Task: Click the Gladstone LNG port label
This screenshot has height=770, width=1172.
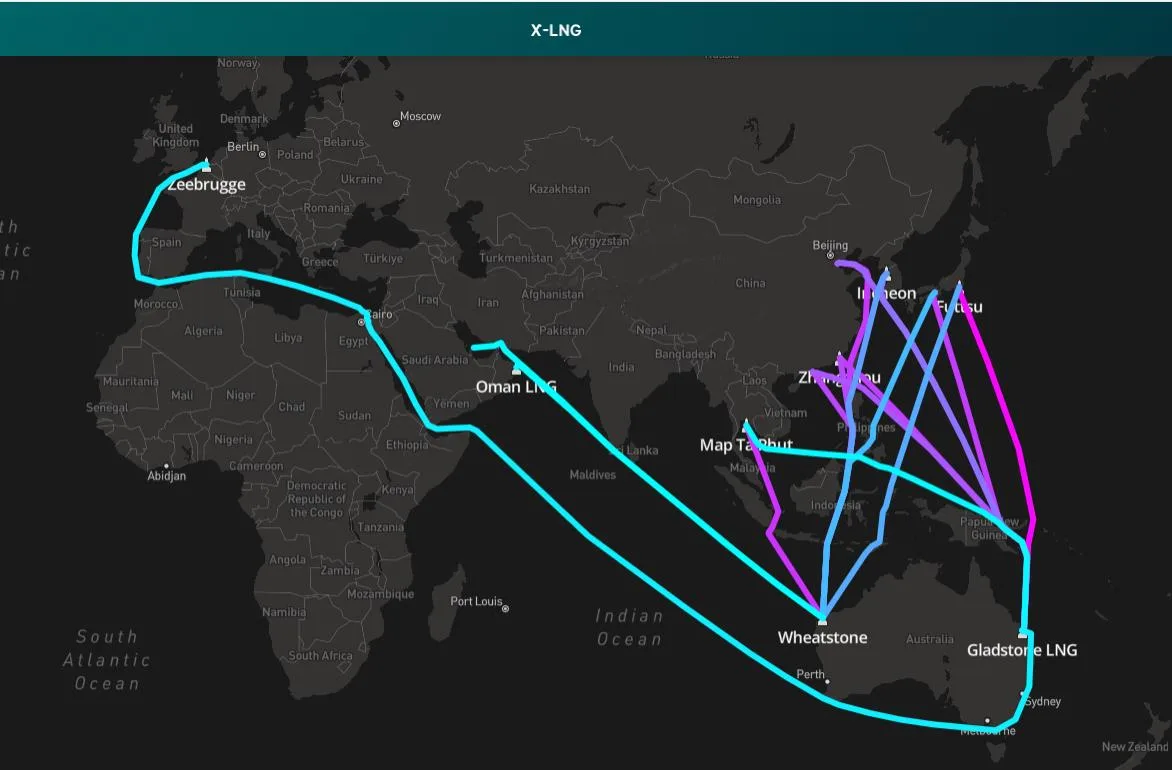Action: coord(1023,650)
